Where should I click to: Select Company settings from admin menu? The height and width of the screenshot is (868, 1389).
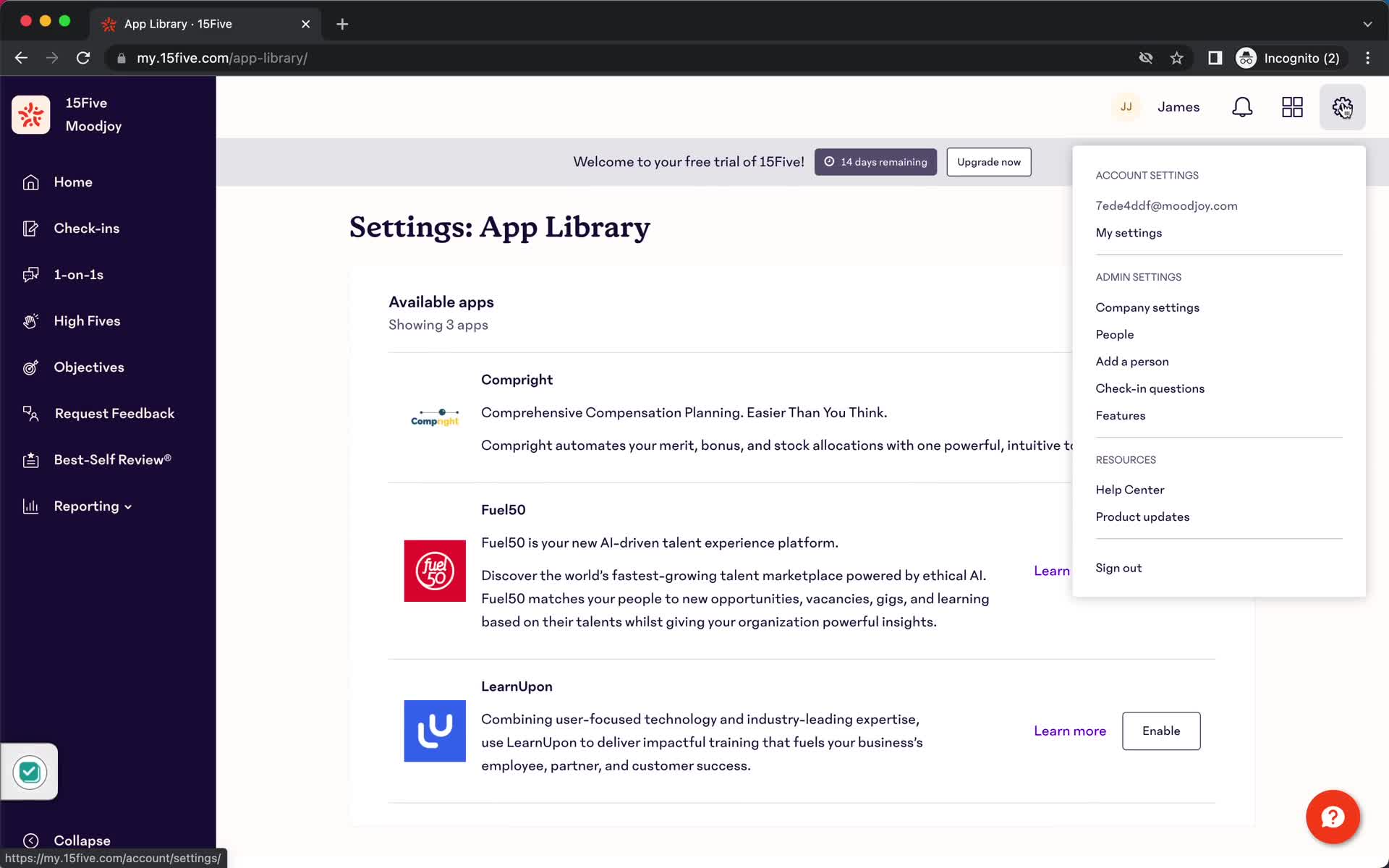click(1147, 306)
